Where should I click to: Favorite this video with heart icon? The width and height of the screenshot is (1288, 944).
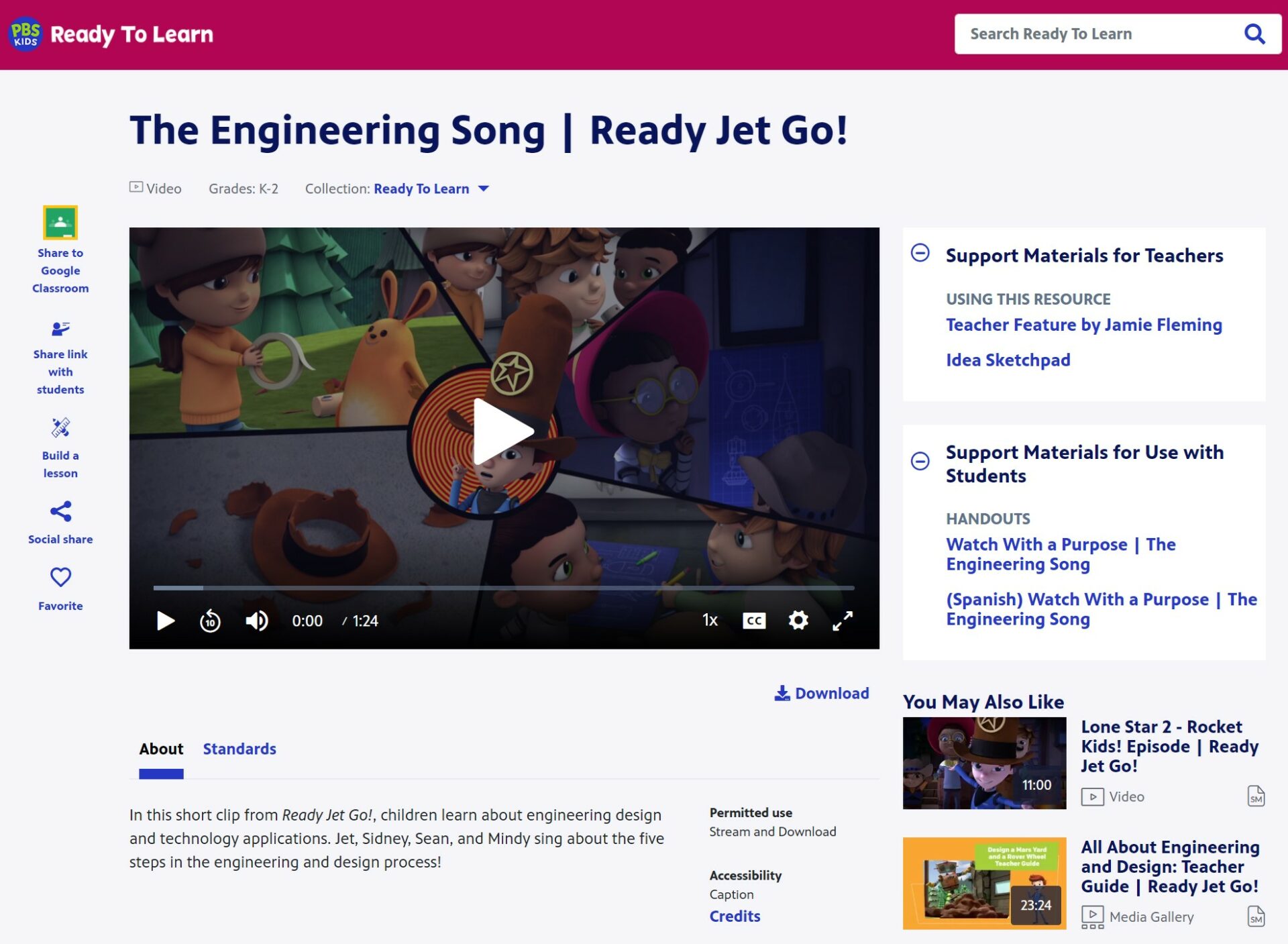60,577
